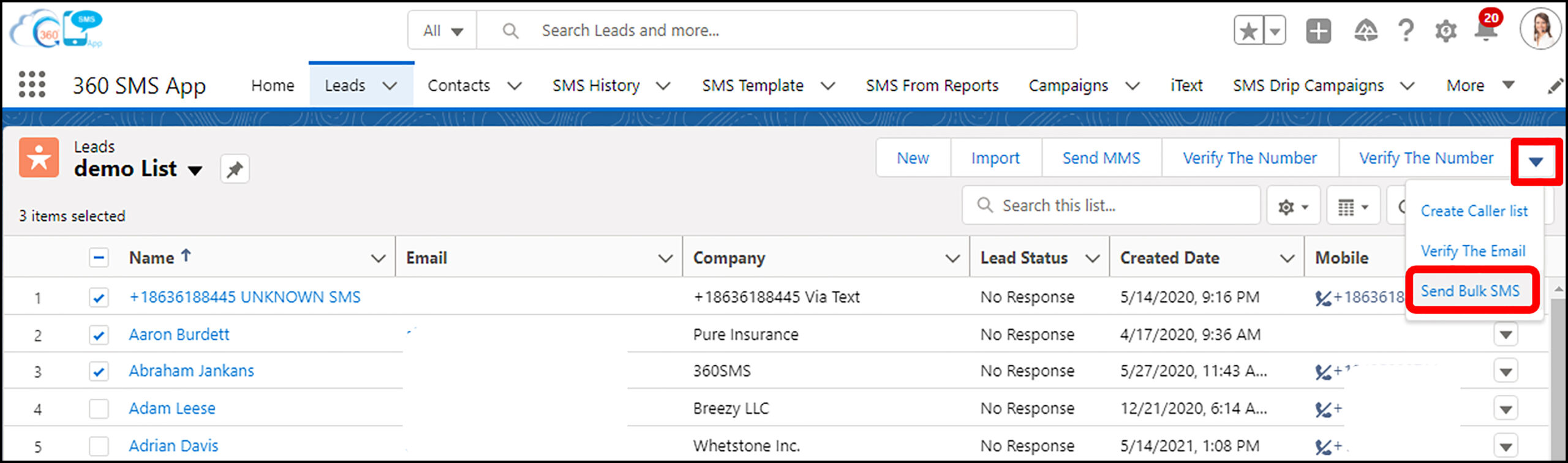
Task: Click the Search Leads and more field
Action: tap(776, 31)
